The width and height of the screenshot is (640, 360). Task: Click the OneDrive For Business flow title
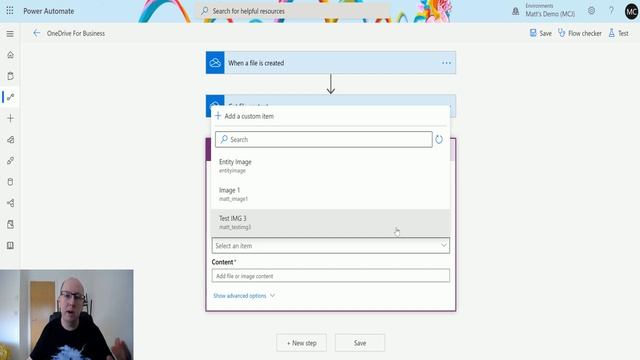tap(76, 33)
